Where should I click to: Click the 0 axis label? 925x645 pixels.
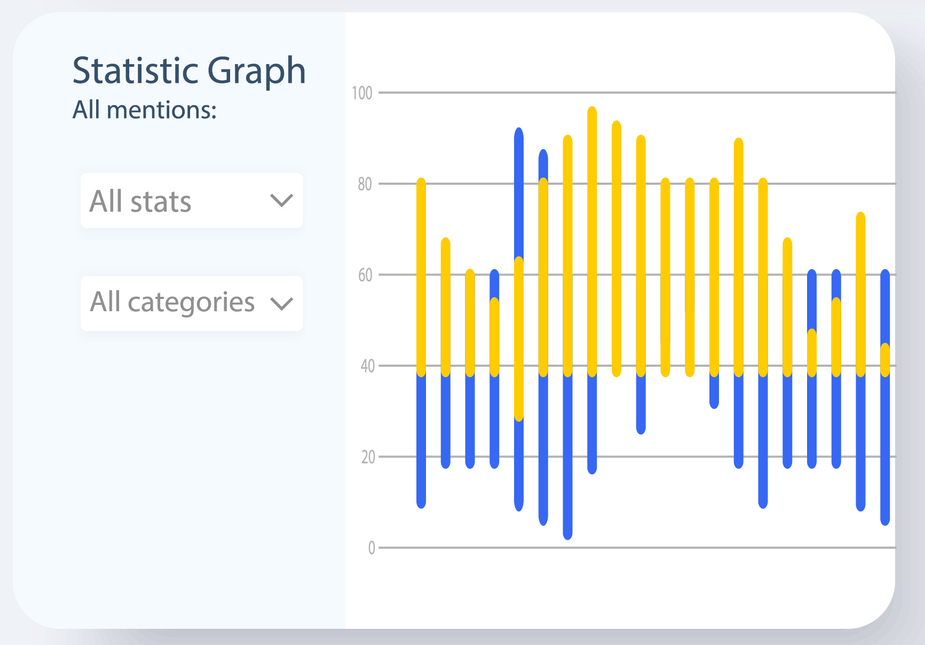[370, 548]
